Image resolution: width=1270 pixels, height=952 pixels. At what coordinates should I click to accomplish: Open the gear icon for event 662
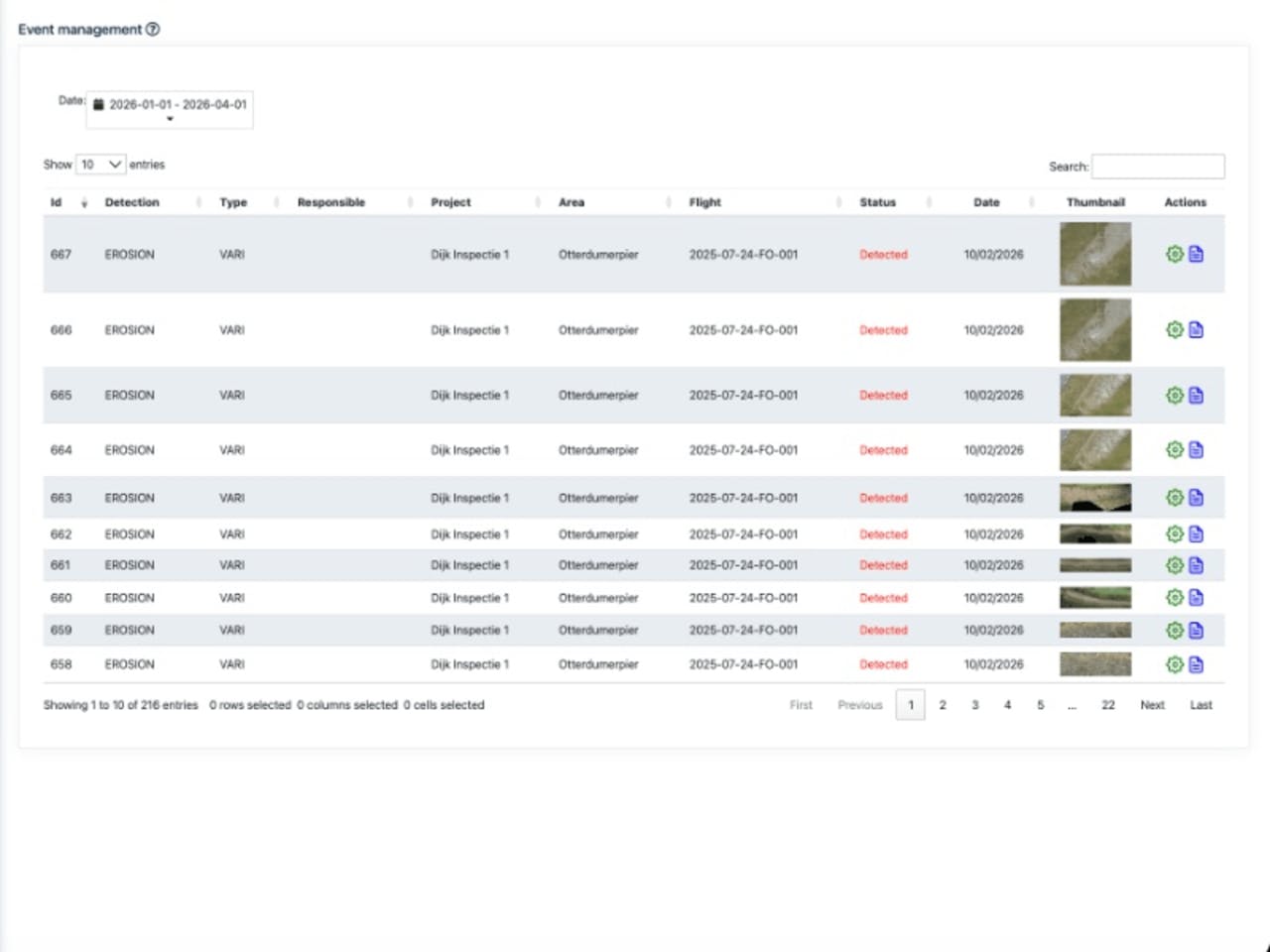1175,534
